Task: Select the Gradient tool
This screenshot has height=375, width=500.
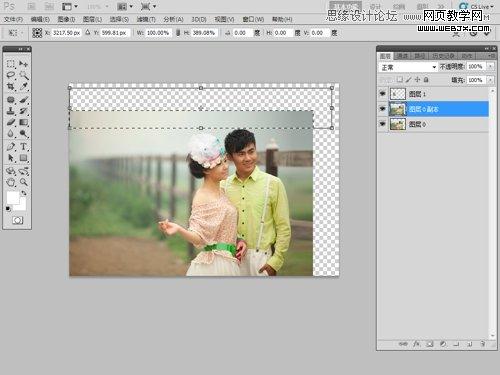Action: point(23,122)
